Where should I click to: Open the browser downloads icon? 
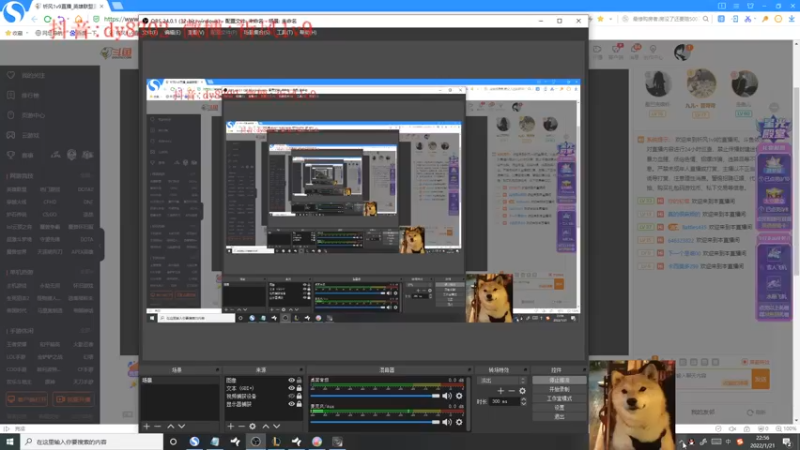[791, 19]
